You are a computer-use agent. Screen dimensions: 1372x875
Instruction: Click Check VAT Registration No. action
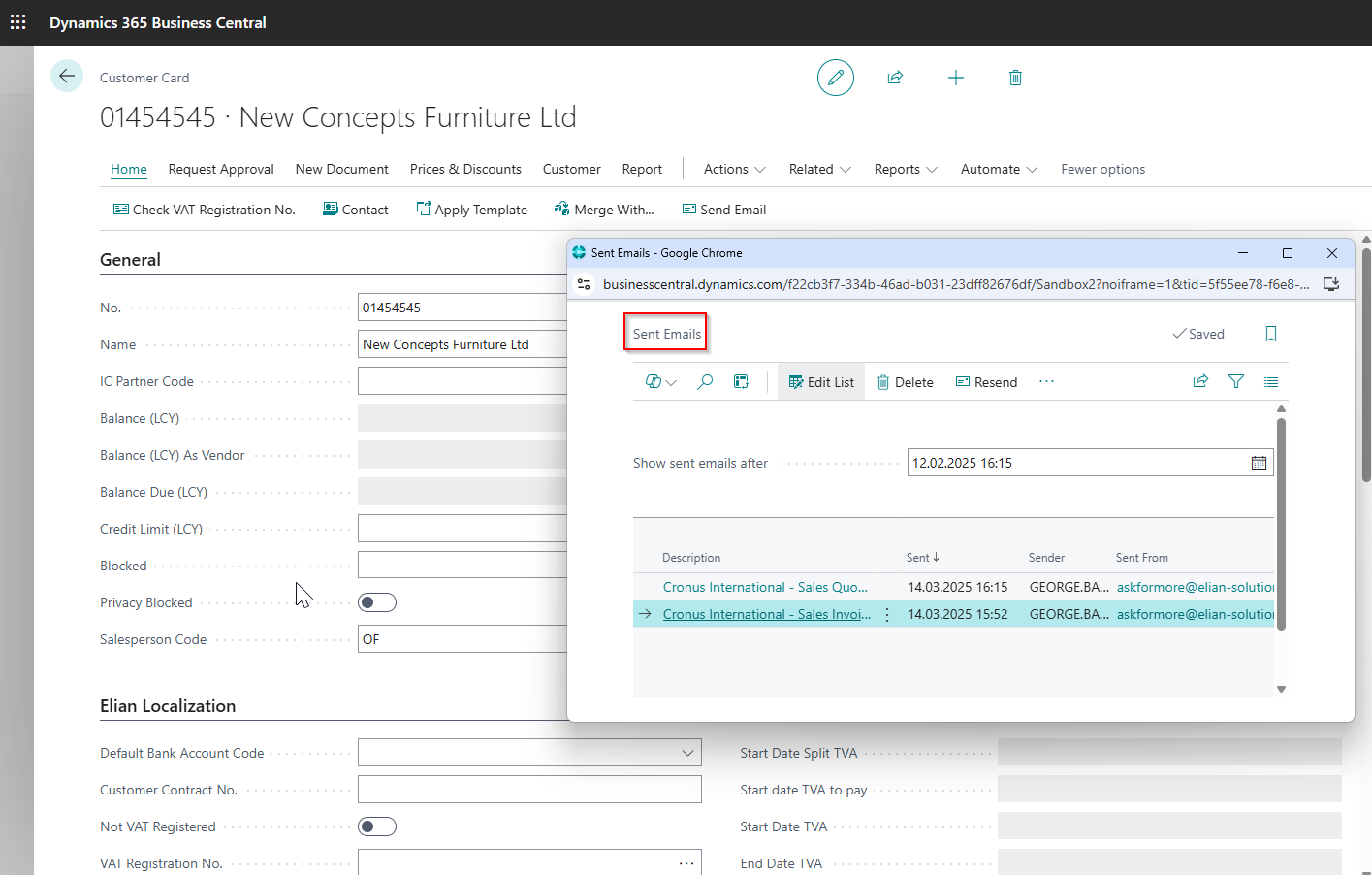204,210
